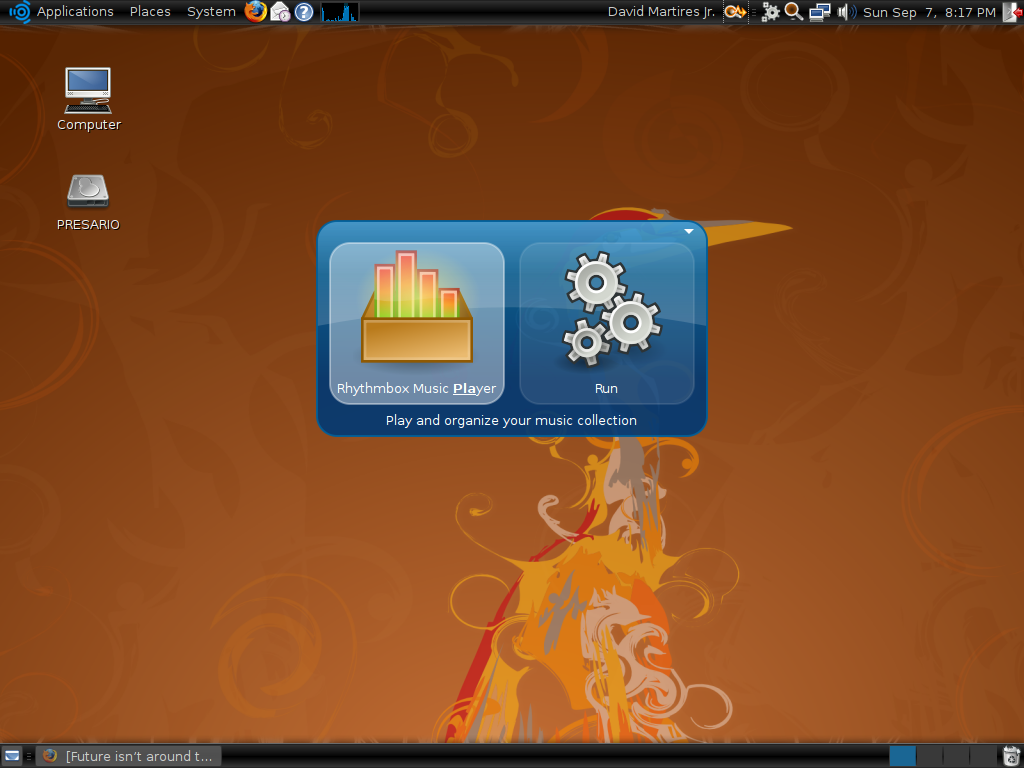This screenshot has height=768, width=1024.
Task: Click the logout icon at top right
Action: 1014,12
